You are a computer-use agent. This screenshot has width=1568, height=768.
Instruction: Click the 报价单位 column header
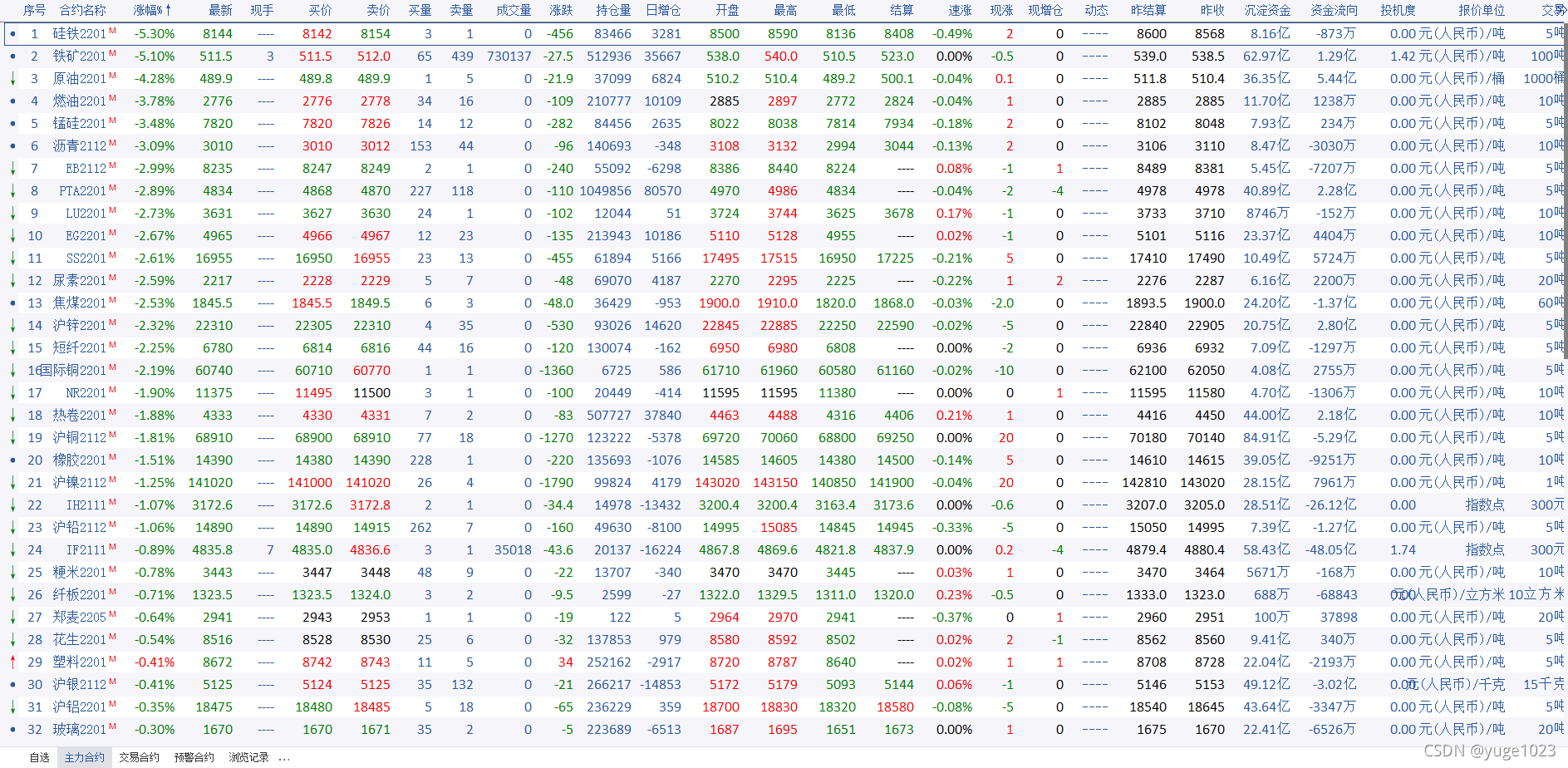[x=1482, y=10]
